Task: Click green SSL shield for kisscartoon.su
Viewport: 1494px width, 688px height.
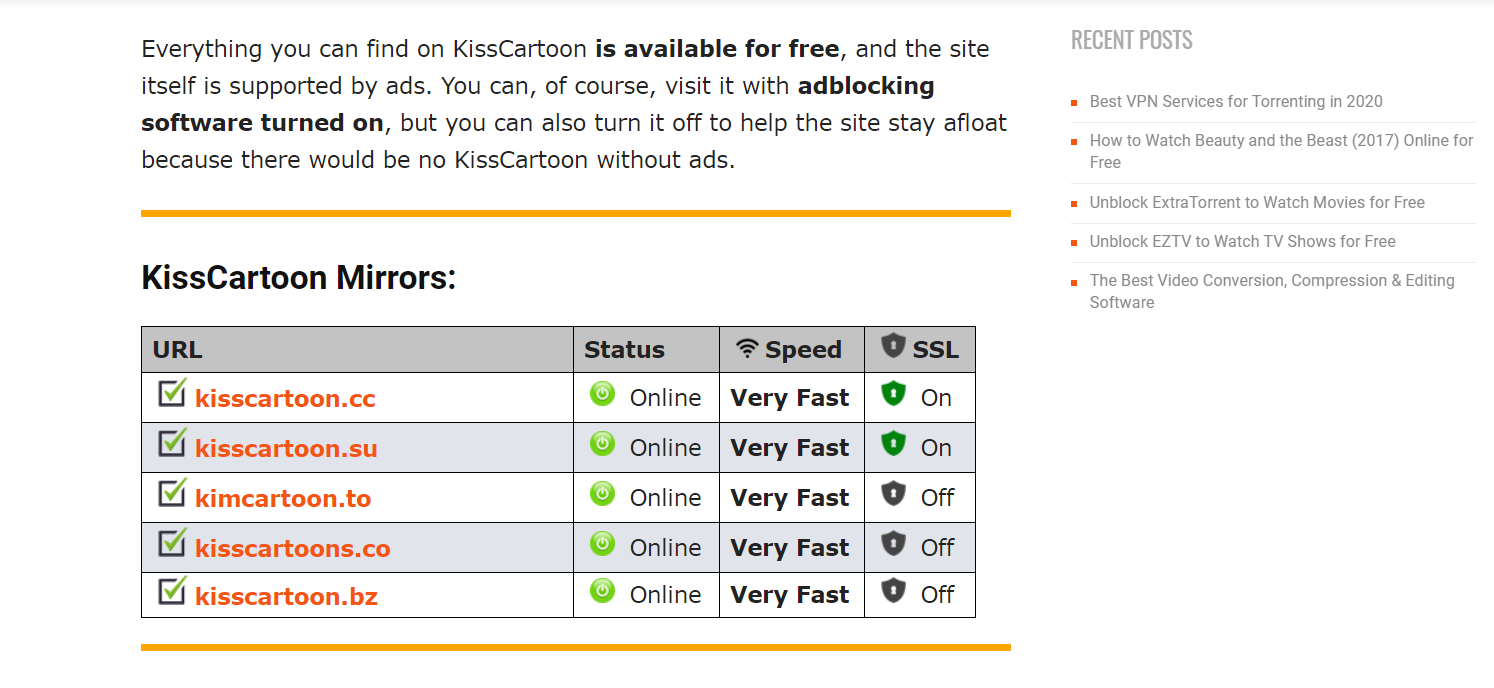Action: tap(893, 443)
